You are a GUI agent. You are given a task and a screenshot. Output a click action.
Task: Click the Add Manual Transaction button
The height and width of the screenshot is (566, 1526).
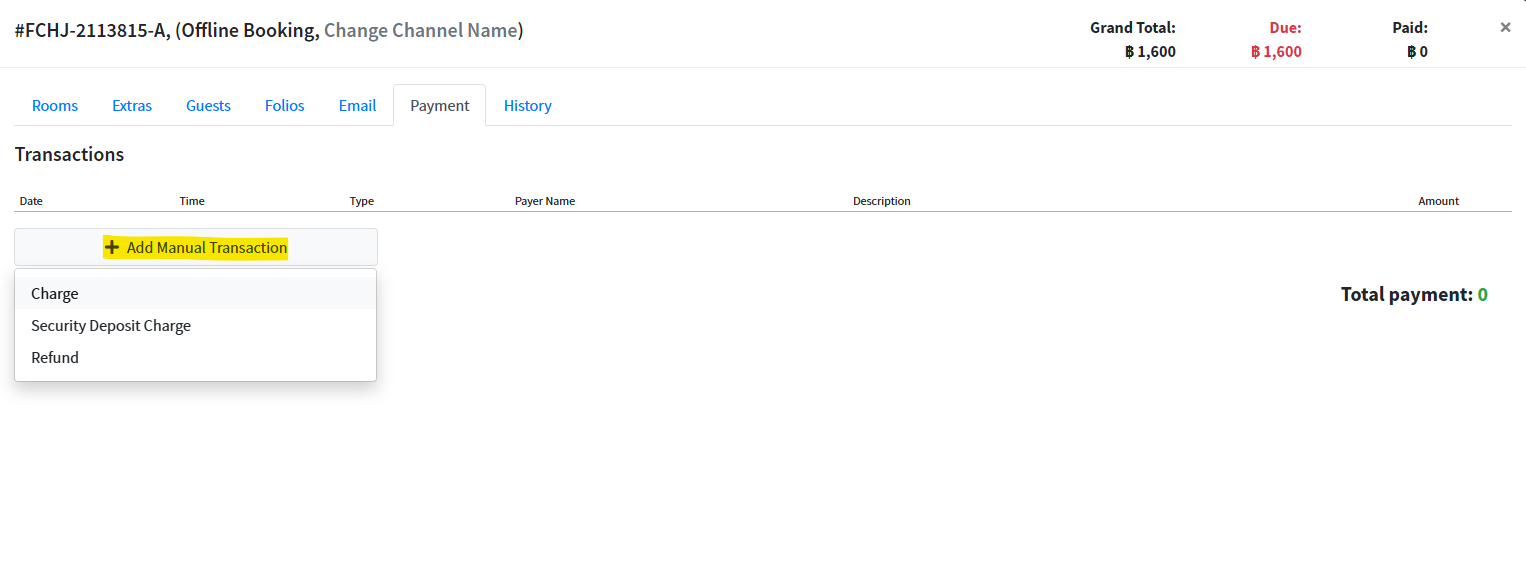196,247
